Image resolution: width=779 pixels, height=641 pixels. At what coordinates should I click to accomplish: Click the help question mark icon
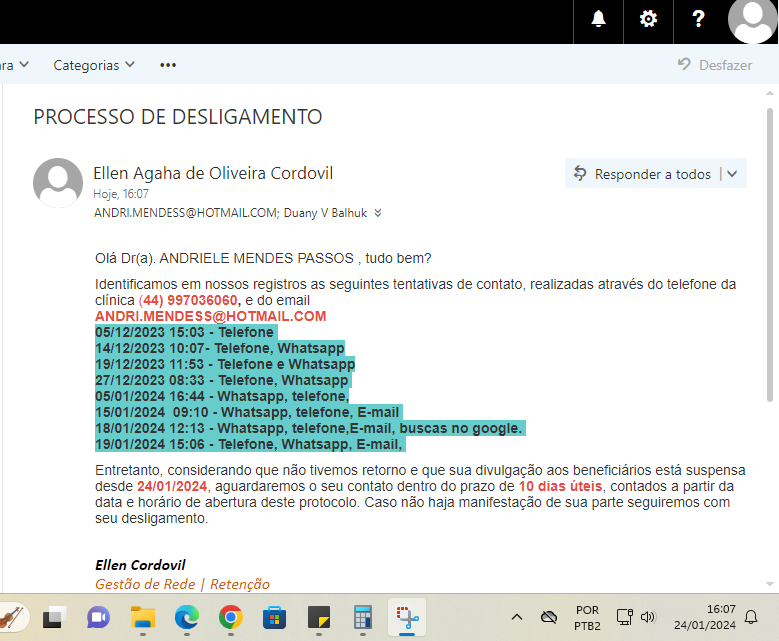click(698, 19)
